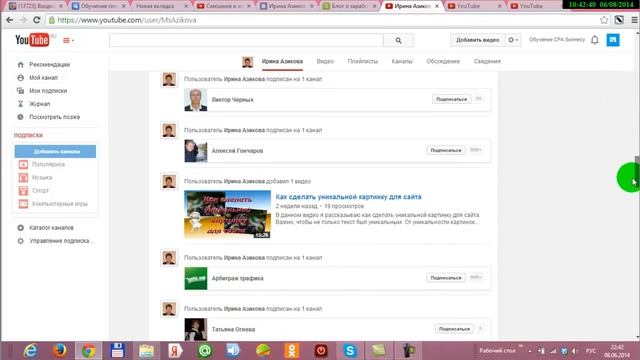Click the YouTube logo

click(x=32, y=40)
